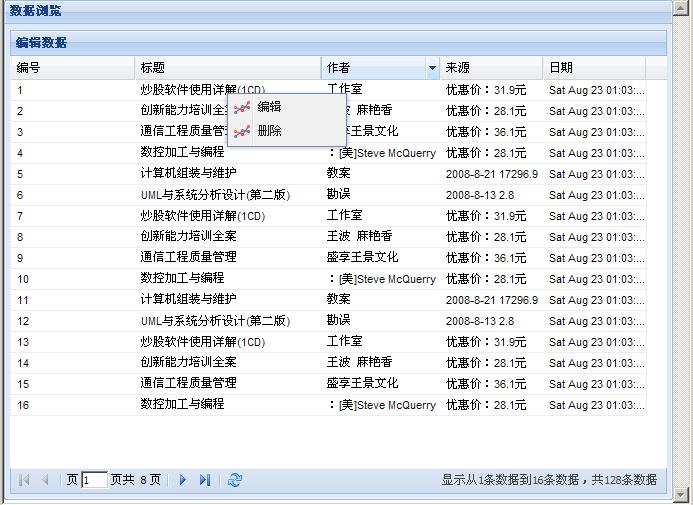Sort by the 标题 column header
The width and height of the screenshot is (693, 505).
click(x=228, y=68)
